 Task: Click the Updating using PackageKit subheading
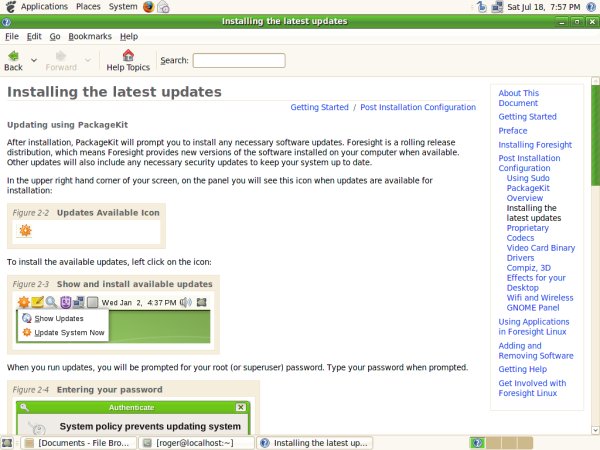pyautogui.click(x=67, y=125)
